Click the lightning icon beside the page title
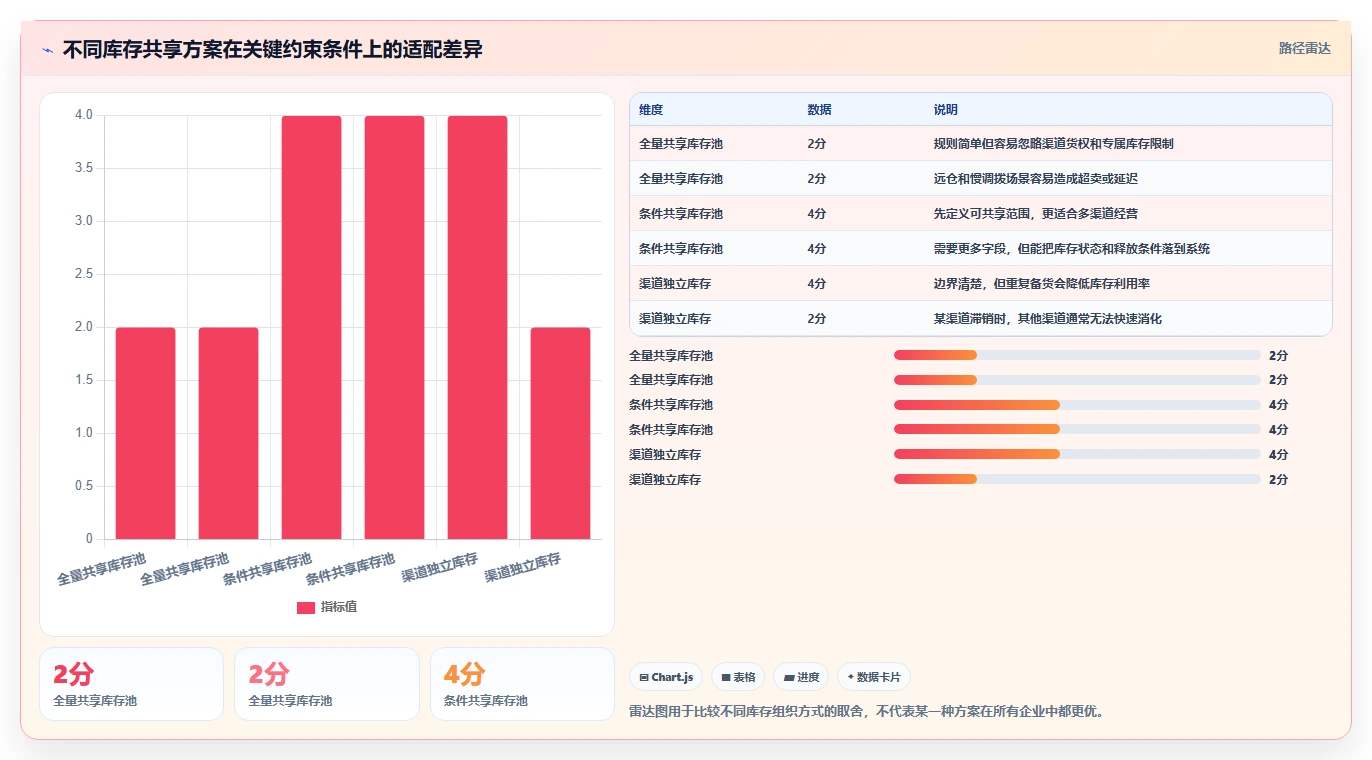This screenshot has width=1372, height=760. point(47,49)
